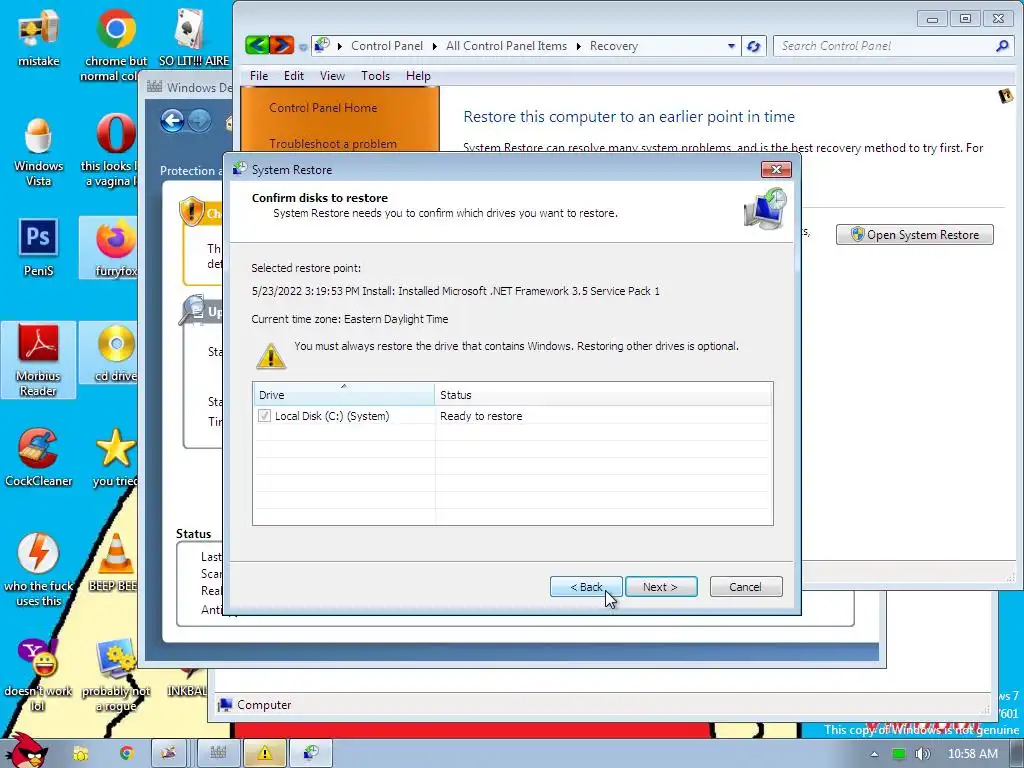Click Cancel in the System Restore dialog

click(746, 586)
